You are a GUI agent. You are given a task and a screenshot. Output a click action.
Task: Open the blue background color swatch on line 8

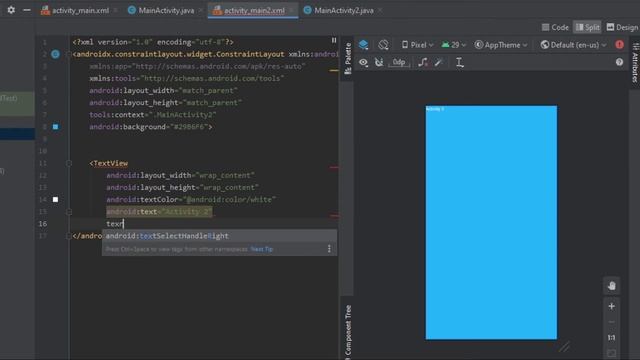pyautogui.click(x=56, y=127)
